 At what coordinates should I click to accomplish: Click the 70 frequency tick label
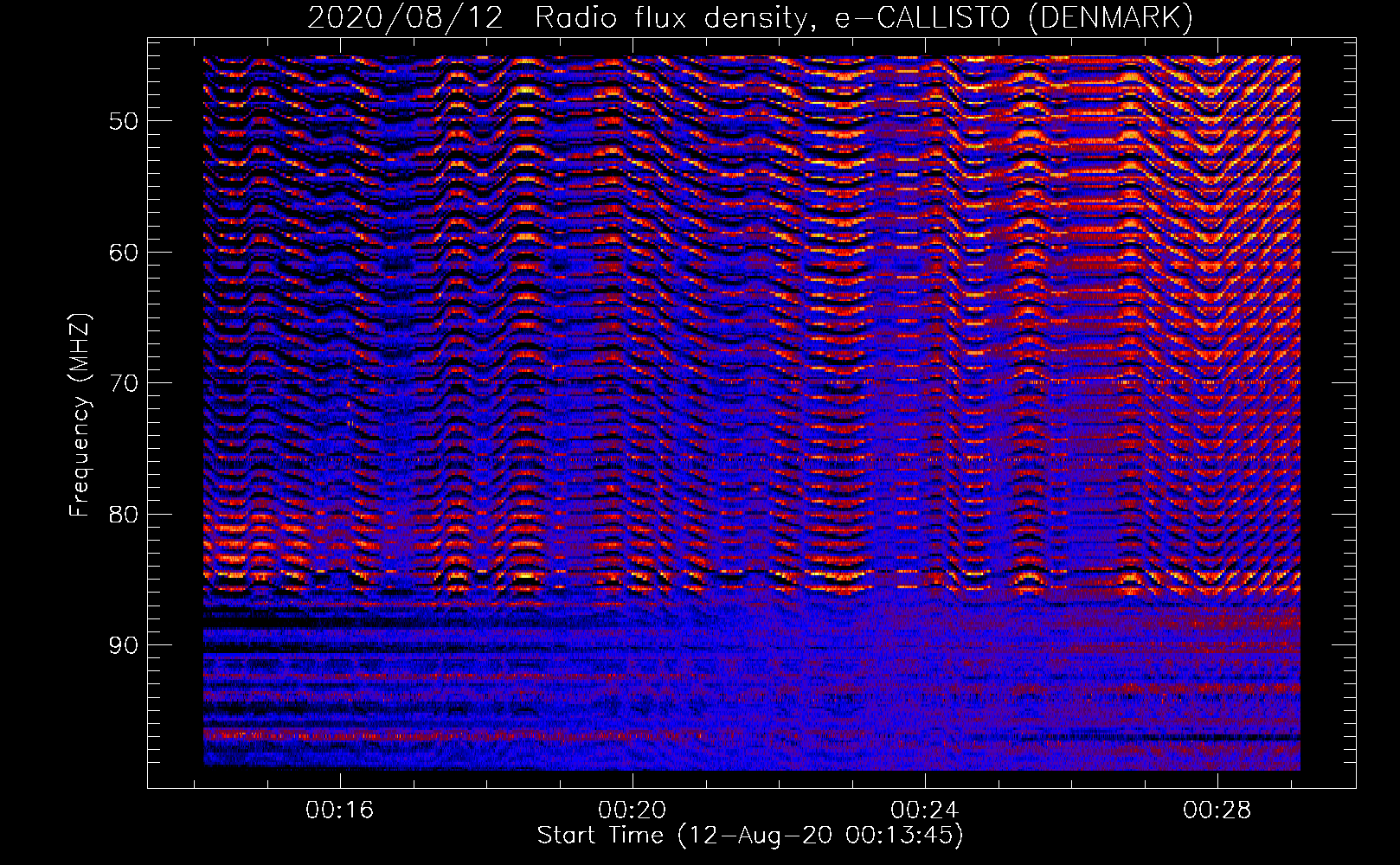(123, 383)
